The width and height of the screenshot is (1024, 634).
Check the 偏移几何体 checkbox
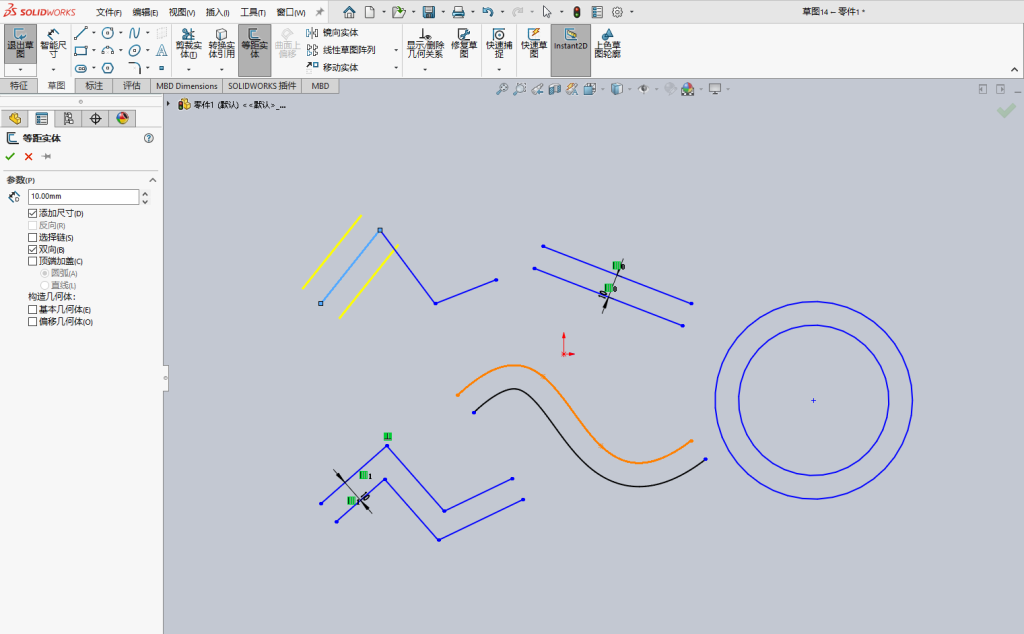33,321
